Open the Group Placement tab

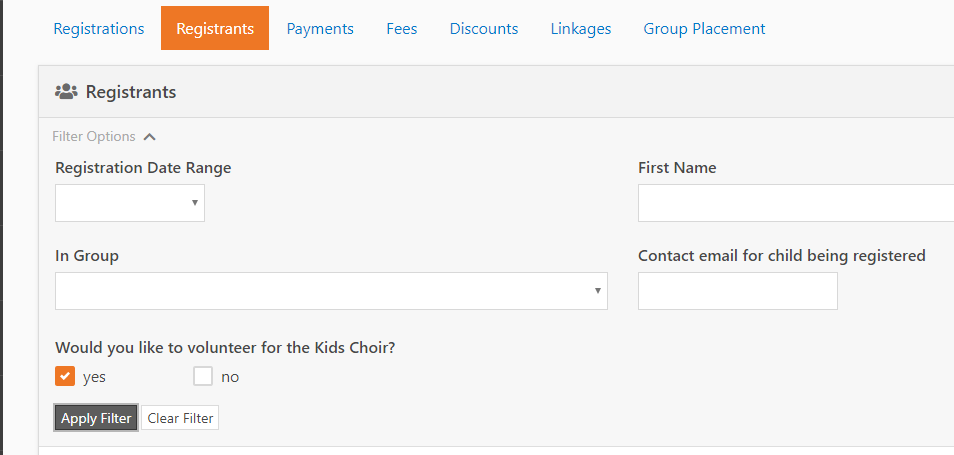pyautogui.click(x=705, y=29)
